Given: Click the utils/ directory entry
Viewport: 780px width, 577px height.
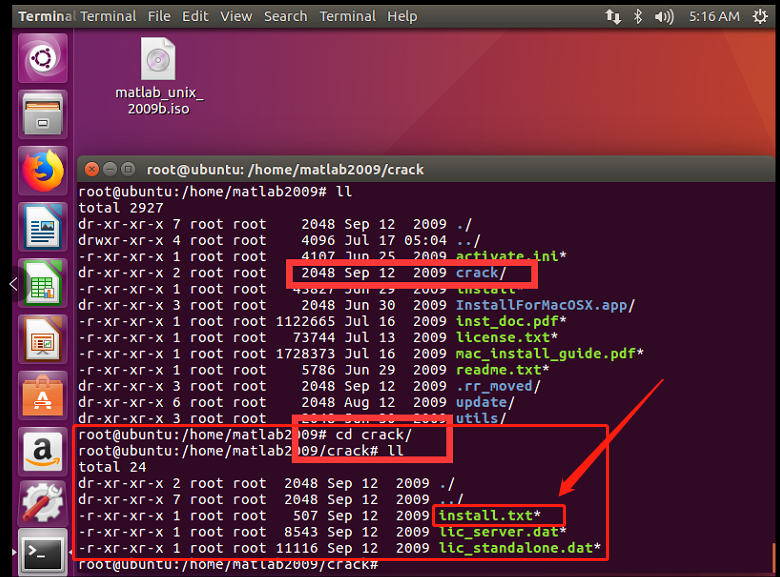Looking at the screenshot, I should coord(481,418).
